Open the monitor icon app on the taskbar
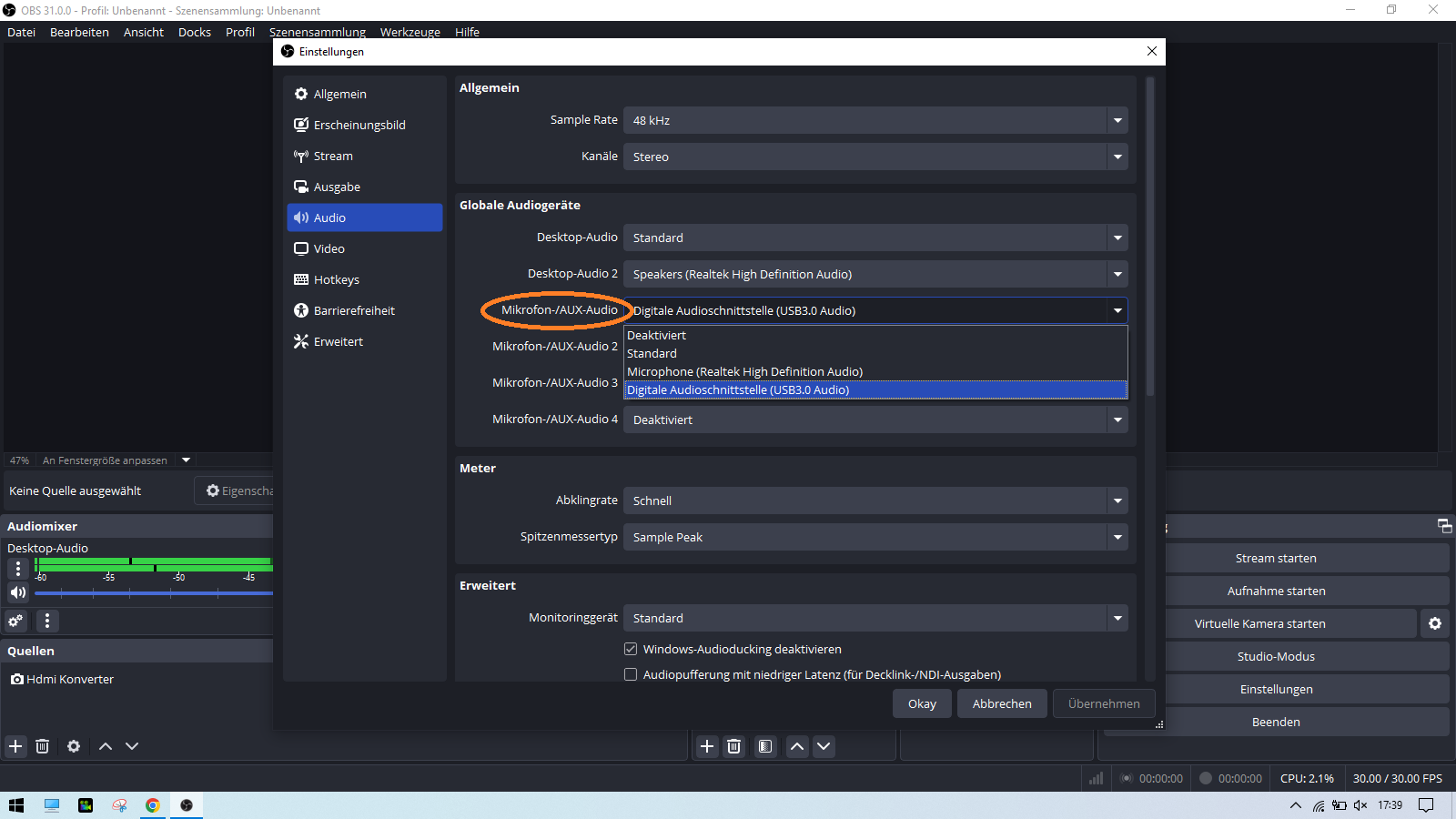The height and width of the screenshot is (819, 1456). coord(52,805)
